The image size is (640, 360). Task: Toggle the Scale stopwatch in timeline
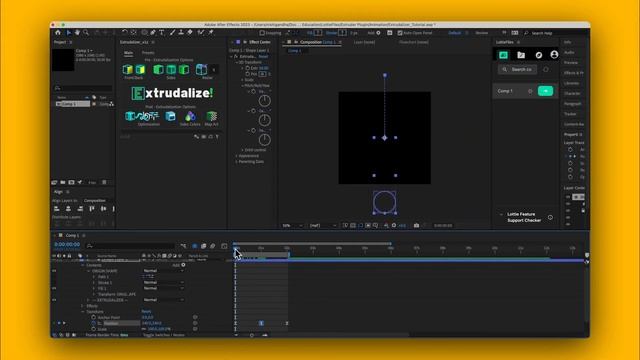click(93, 329)
